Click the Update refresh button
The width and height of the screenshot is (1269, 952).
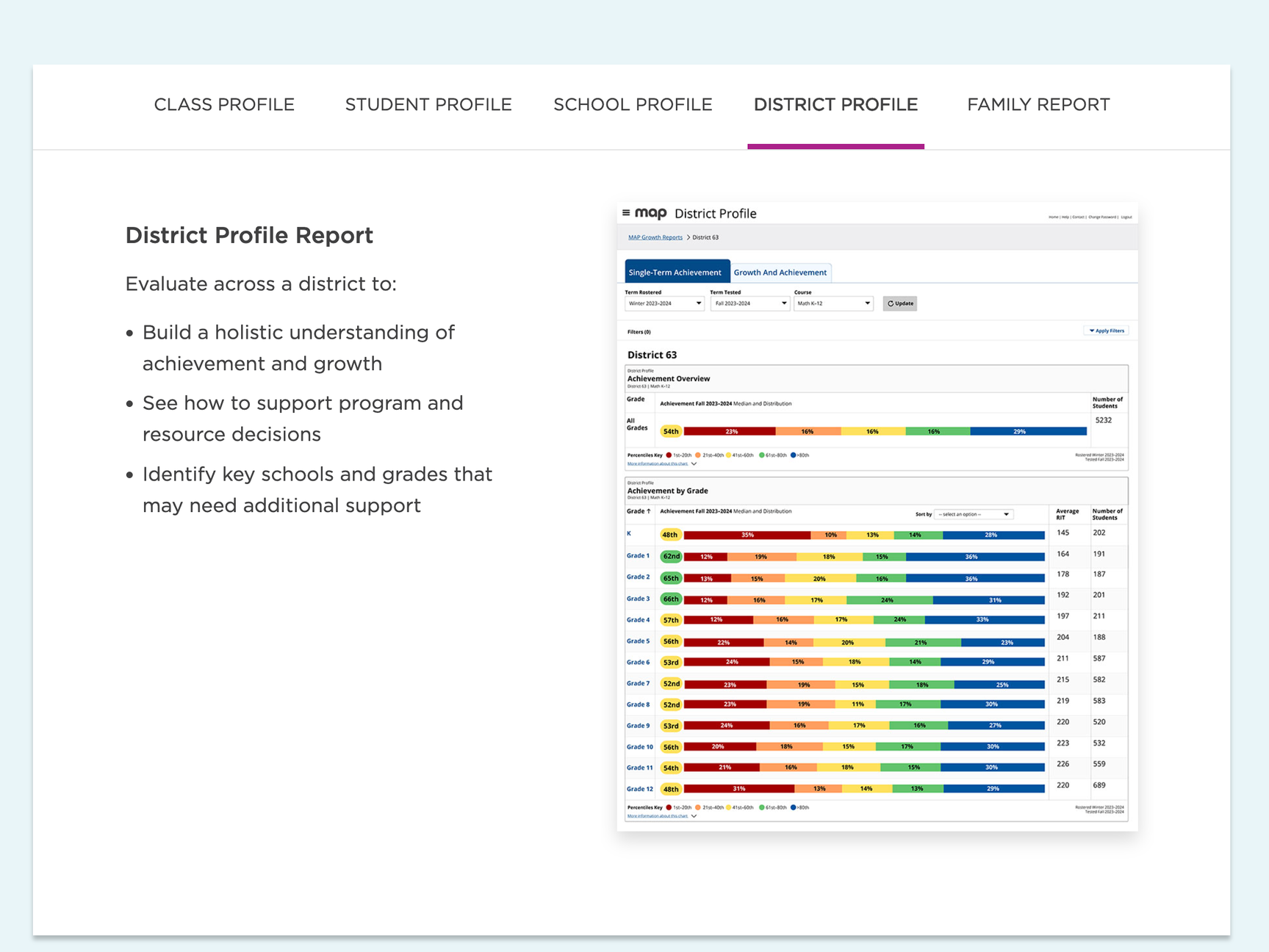pyautogui.click(x=899, y=303)
